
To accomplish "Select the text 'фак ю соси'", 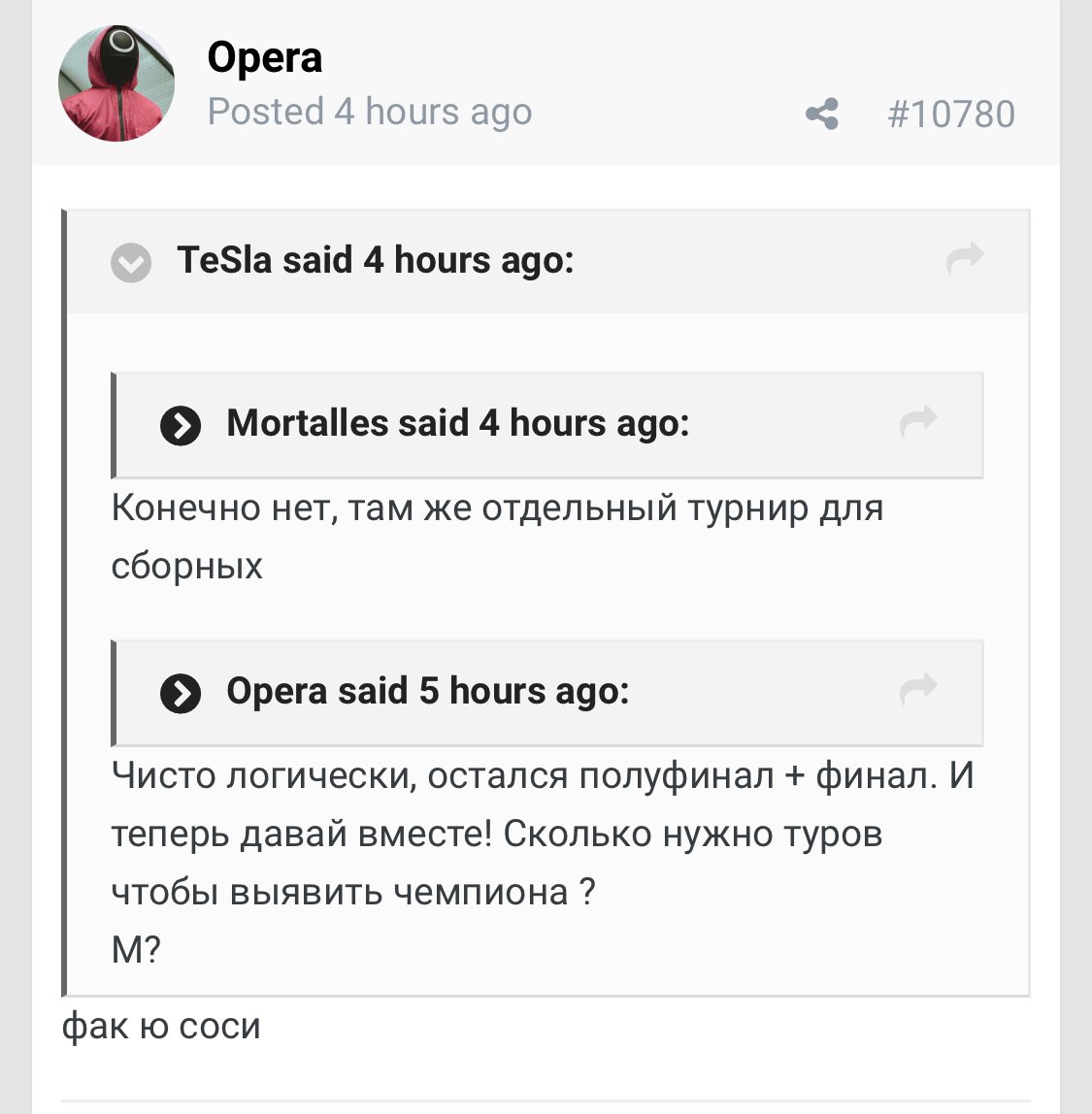I will [x=161, y=1026].
